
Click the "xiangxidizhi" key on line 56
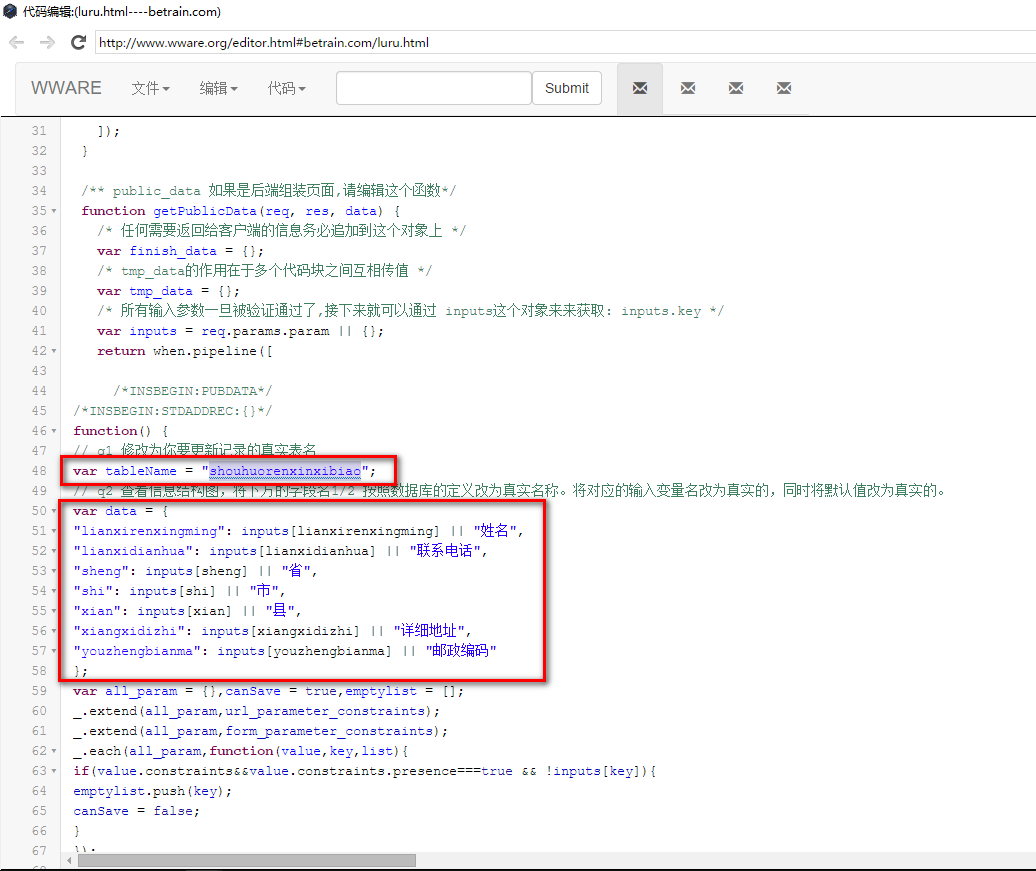click(129, 631)
